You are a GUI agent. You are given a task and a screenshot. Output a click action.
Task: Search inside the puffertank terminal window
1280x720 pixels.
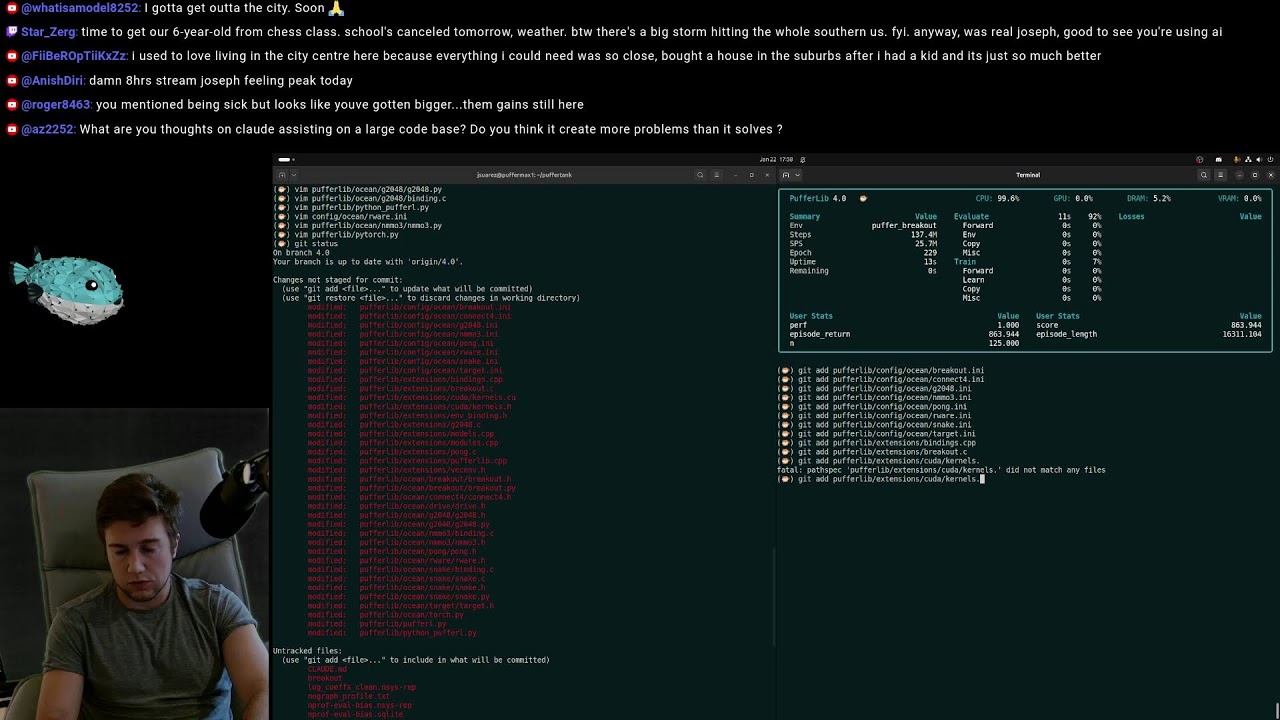tap(700, 175)
